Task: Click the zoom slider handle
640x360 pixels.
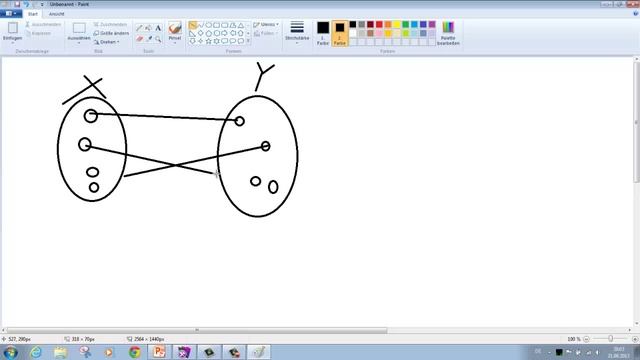Action: click(x=611, y=339)
